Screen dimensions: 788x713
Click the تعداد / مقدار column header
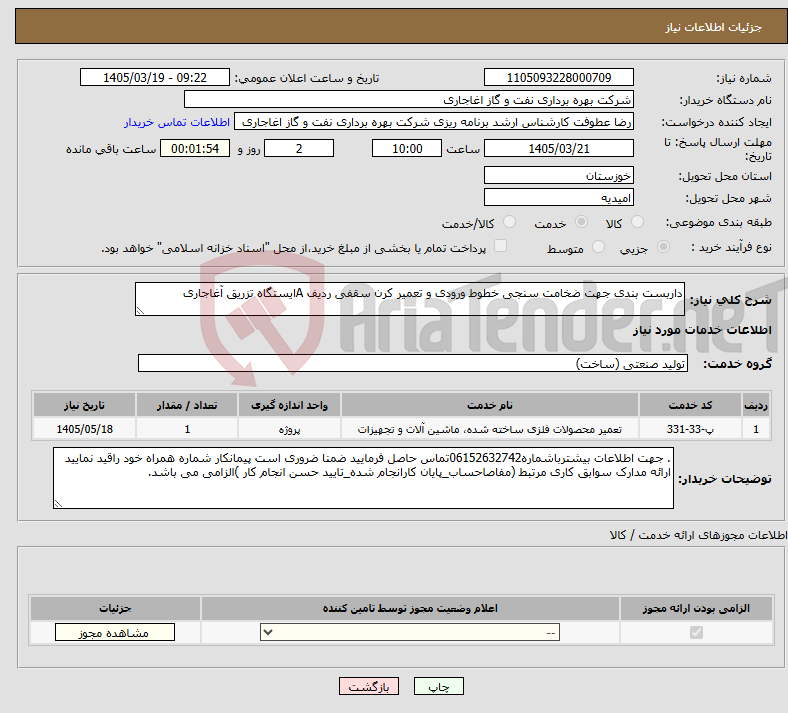click(x=186, y=405)
